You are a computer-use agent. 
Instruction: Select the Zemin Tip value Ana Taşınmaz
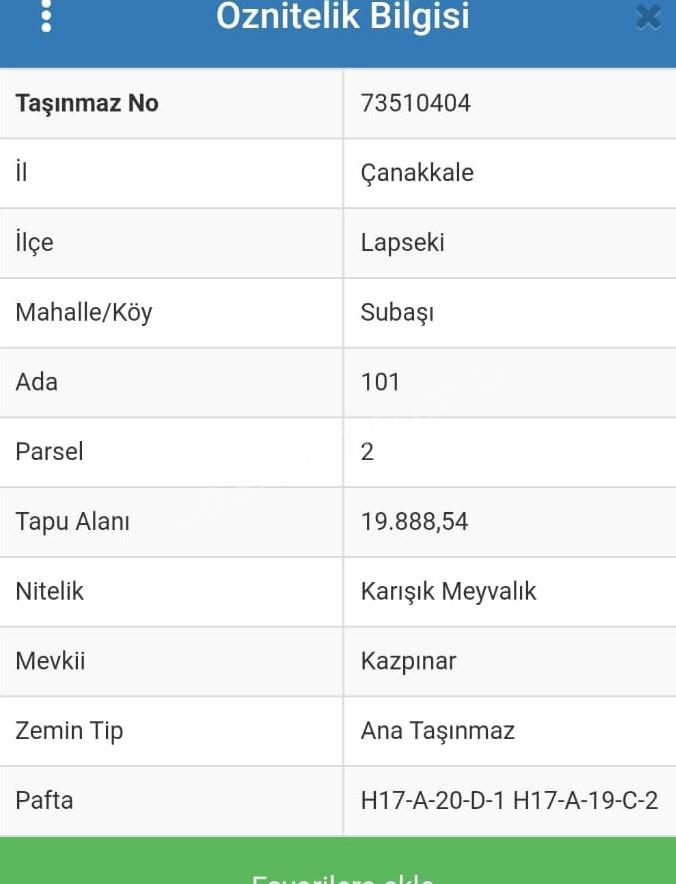pos(438,731)
